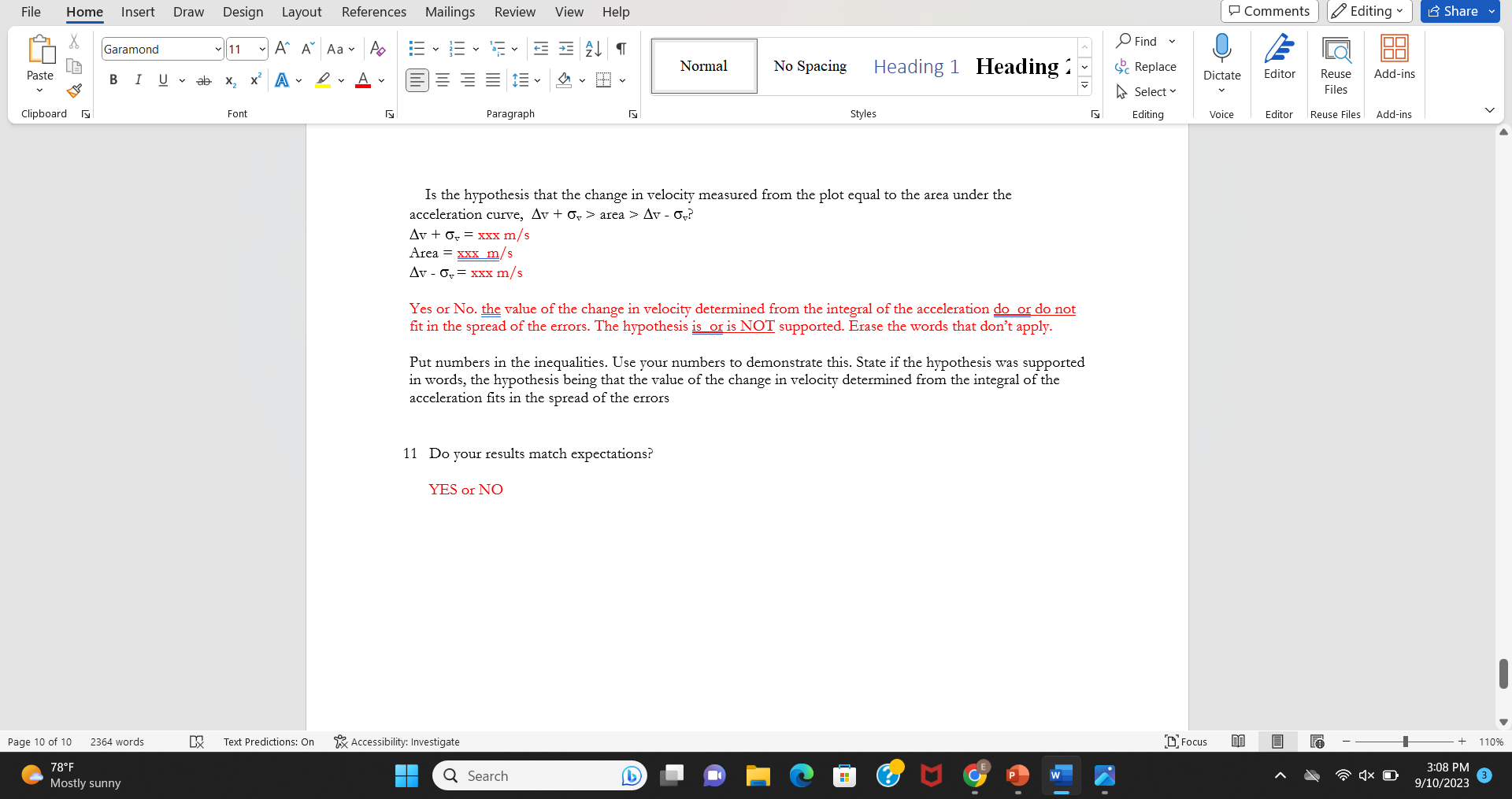Toggle strikethrough formatting
The width and height of the screenshot is (1512, 799).
[x=204, y=80]
